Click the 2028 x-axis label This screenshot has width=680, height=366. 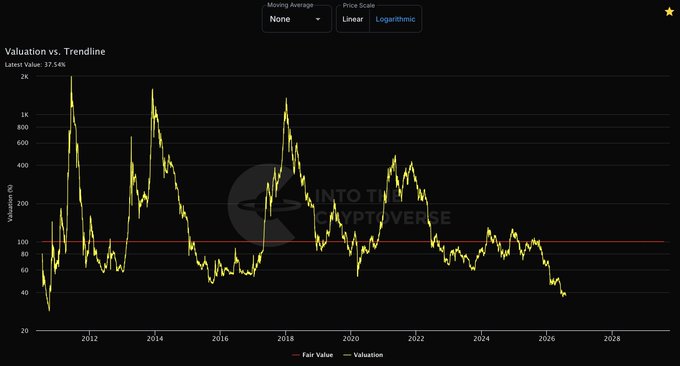(612, 338)
